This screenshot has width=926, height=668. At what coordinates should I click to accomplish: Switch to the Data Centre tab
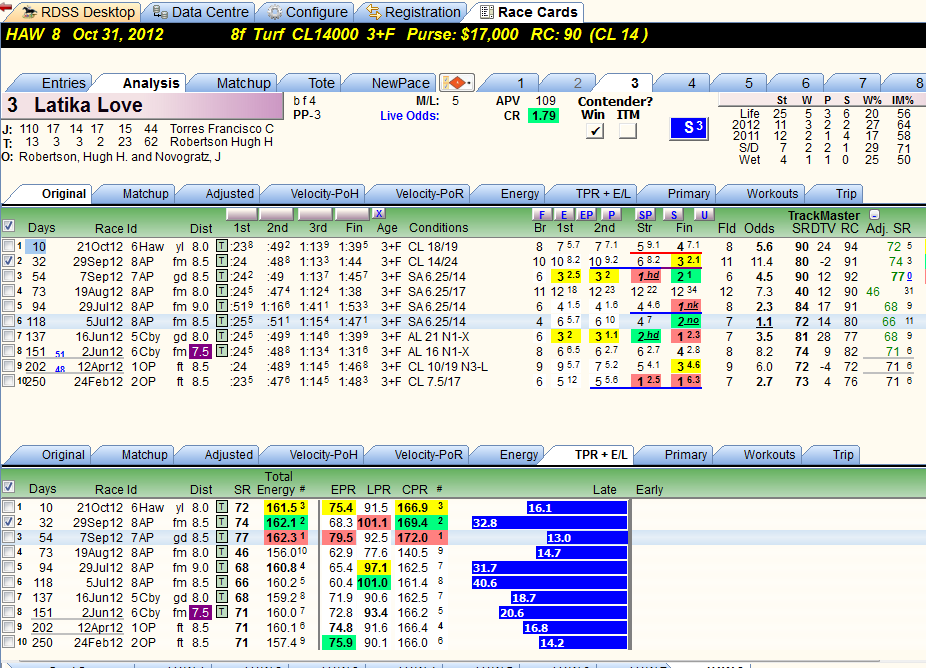201,12
